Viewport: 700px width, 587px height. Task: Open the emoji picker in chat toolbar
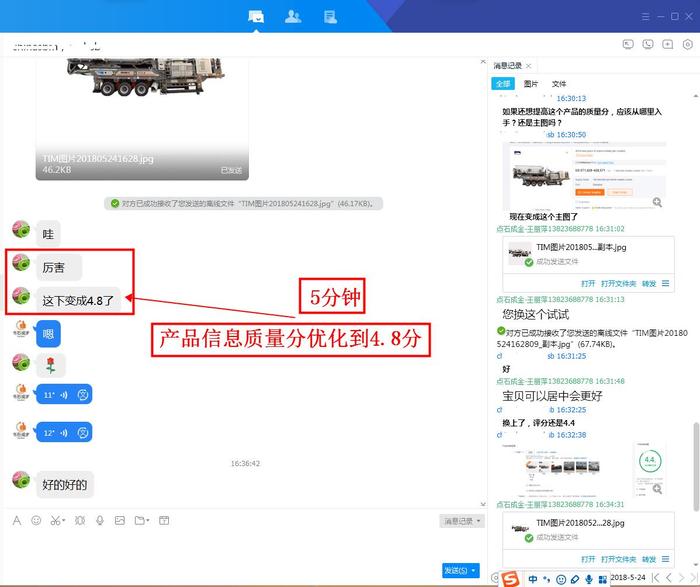pos(36,520)
